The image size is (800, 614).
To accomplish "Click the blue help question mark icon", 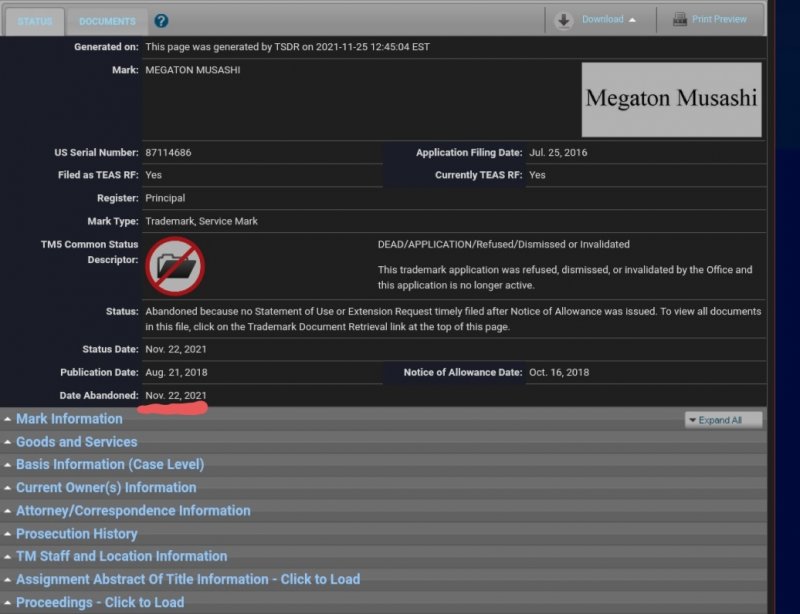I will pos(163,20).
